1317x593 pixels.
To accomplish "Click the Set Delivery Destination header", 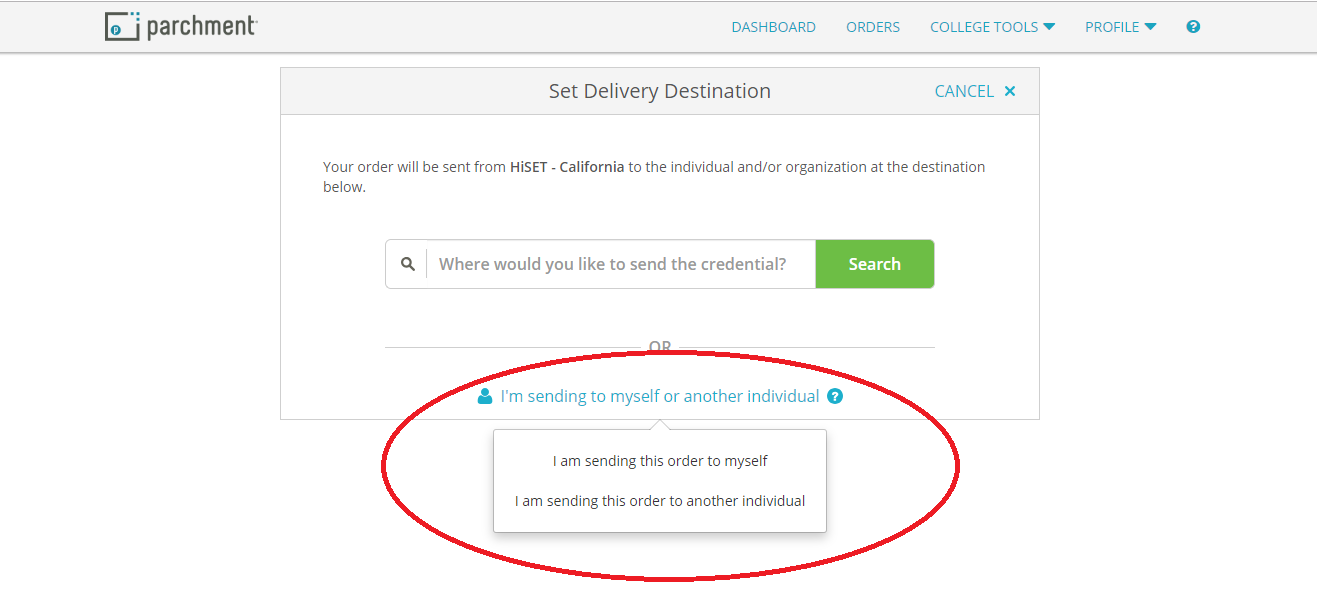I will (659, 91).
